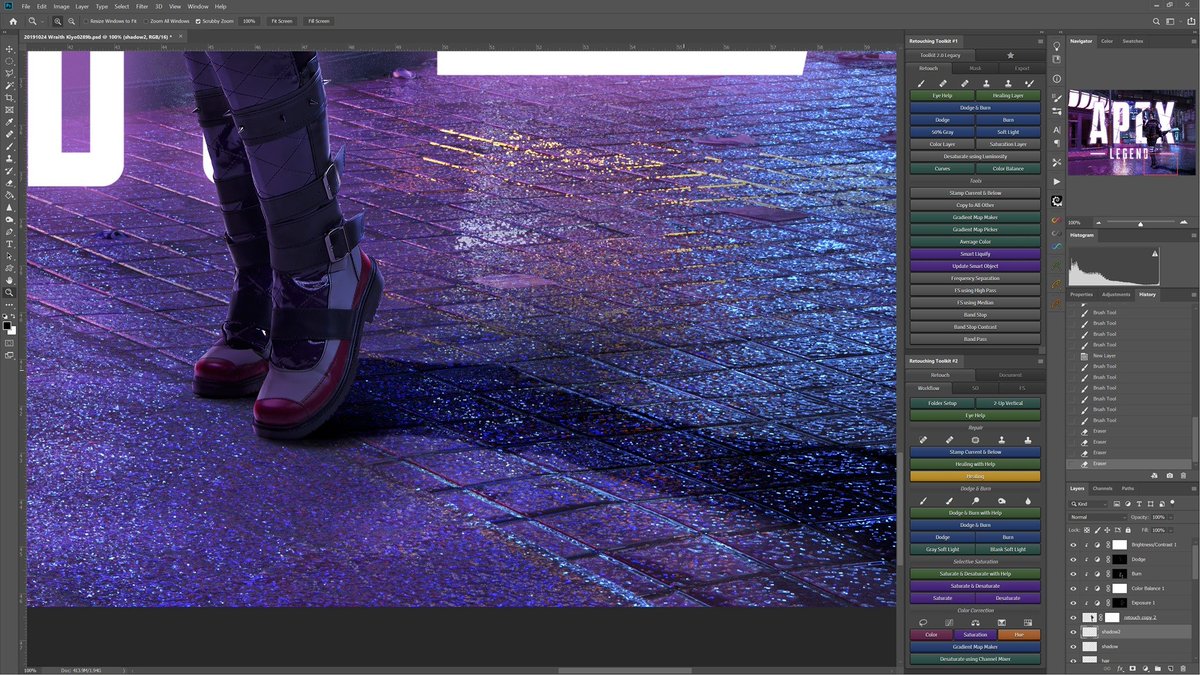Choose Zoom In mode in options bar
1200x675 pixels.
[58, 21]
